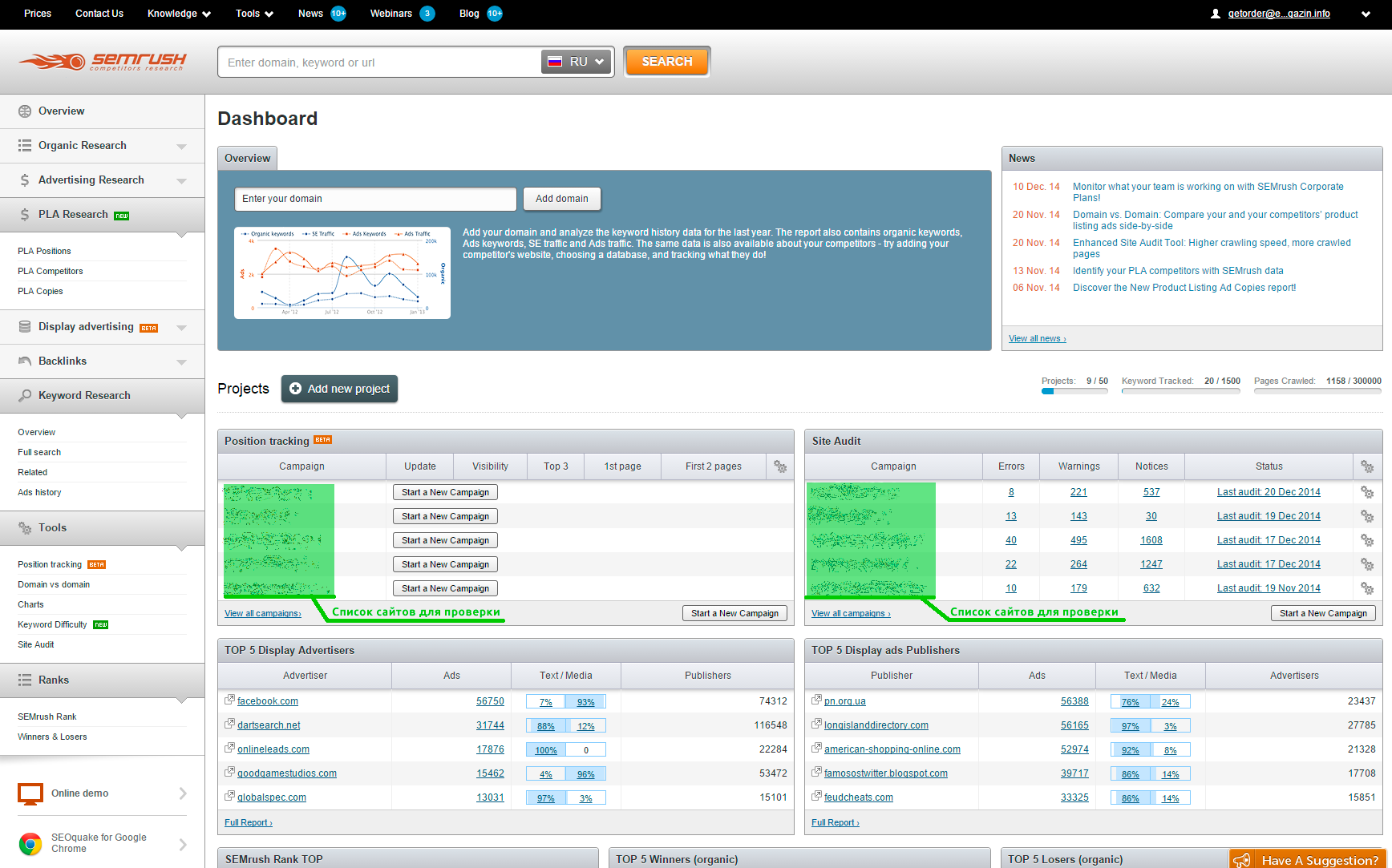The image size is (1392, 868).
Task: Select the Overview tab on dashboard
Action: 248,158
